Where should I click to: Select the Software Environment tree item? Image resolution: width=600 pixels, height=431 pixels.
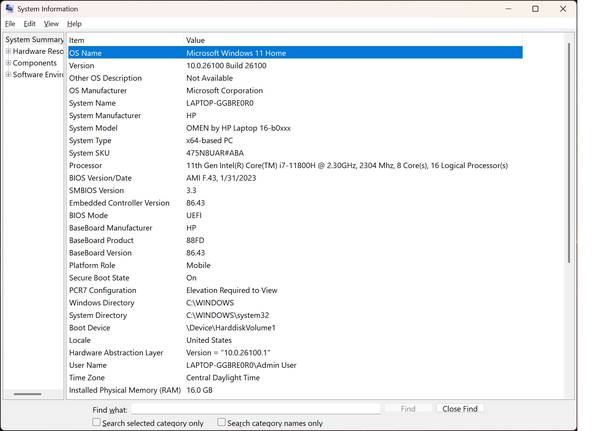38,74
